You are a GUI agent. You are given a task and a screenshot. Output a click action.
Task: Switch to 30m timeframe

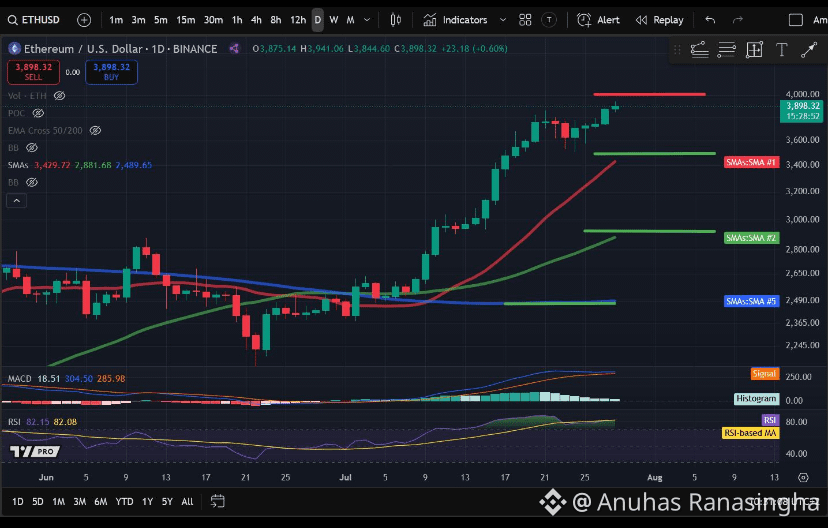tap(213, 20)
